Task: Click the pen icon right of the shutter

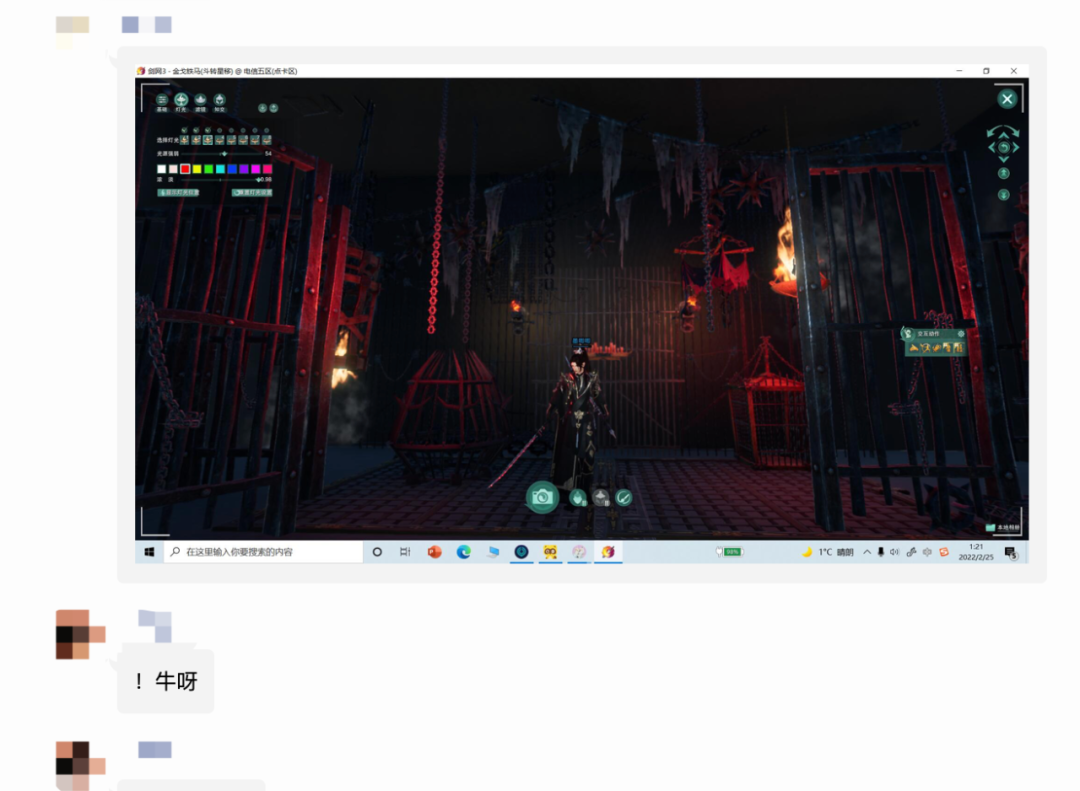Action: tap(624, 497)
